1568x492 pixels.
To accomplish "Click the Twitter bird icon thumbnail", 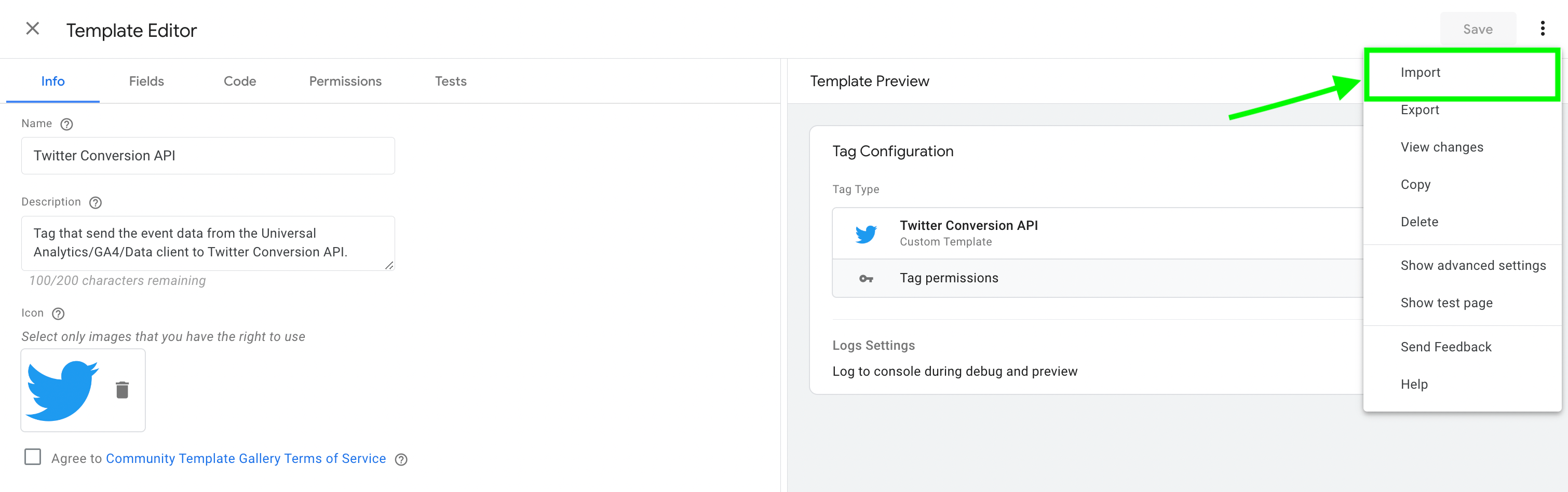I will click(x=62, y=390).
